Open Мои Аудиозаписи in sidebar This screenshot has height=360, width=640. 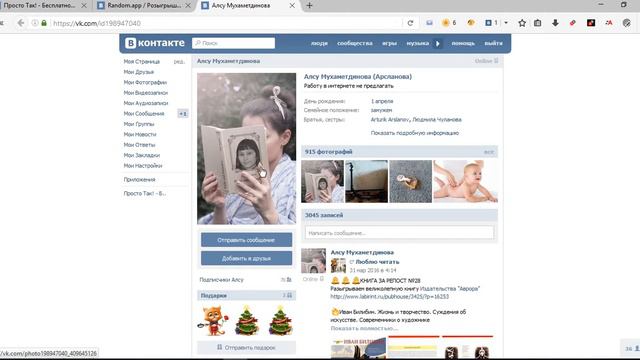(146, 103)
